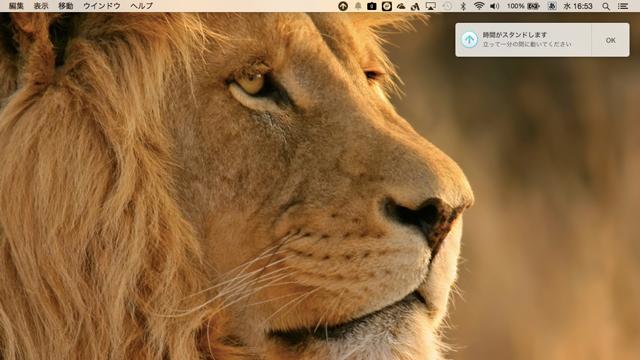Click the 立って一分の間に動いてください notification text
Viewport: 640px width, 360px height.
pos(527,44)
